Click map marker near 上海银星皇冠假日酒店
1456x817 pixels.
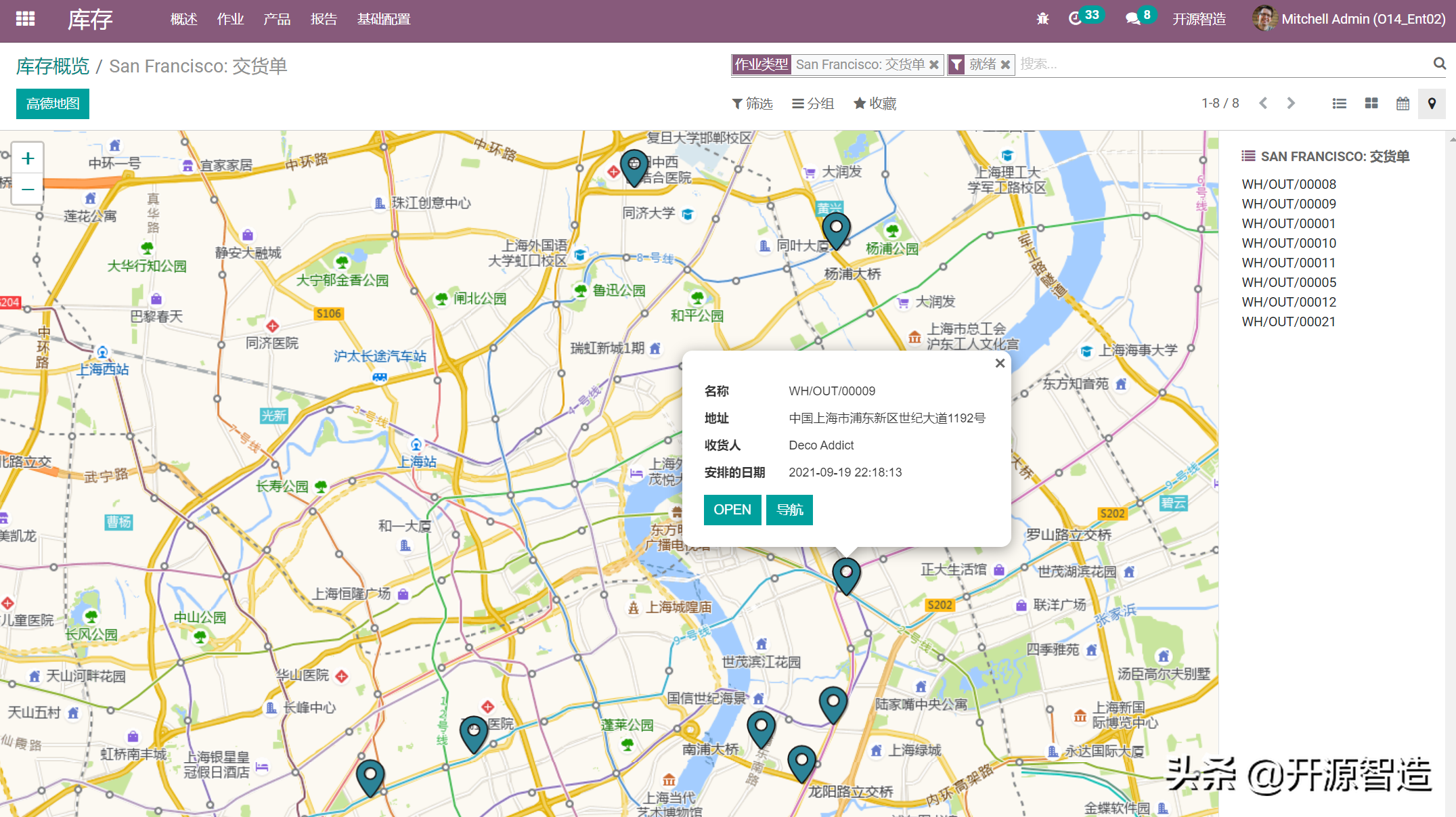370,778
